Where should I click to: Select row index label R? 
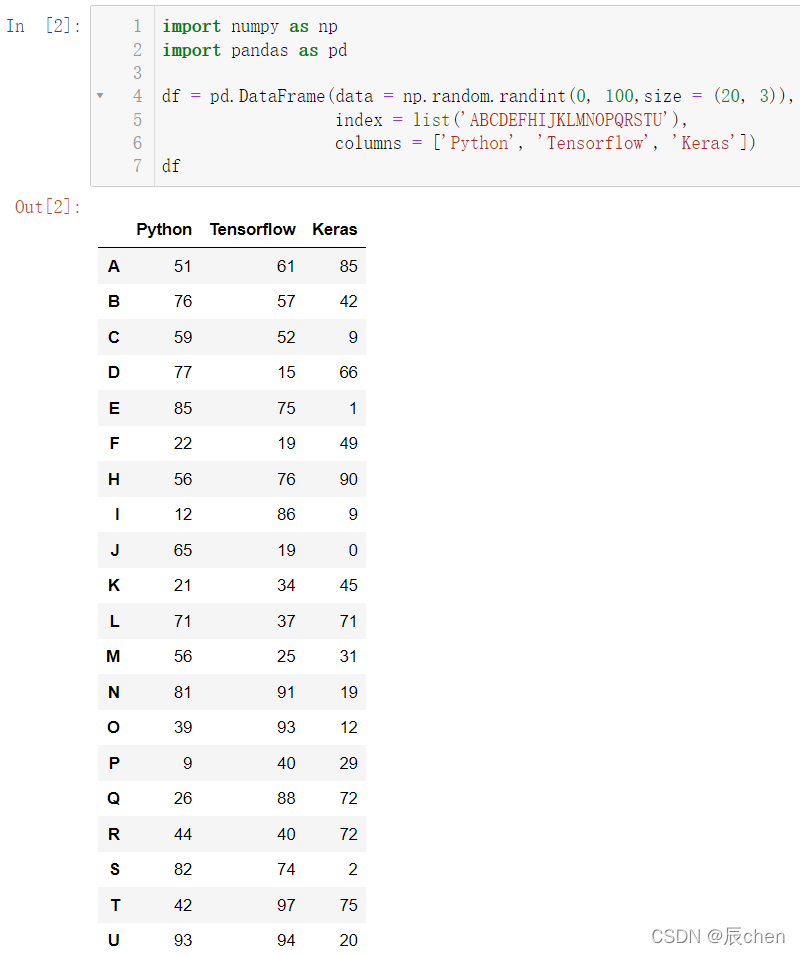tap(114, 834)
